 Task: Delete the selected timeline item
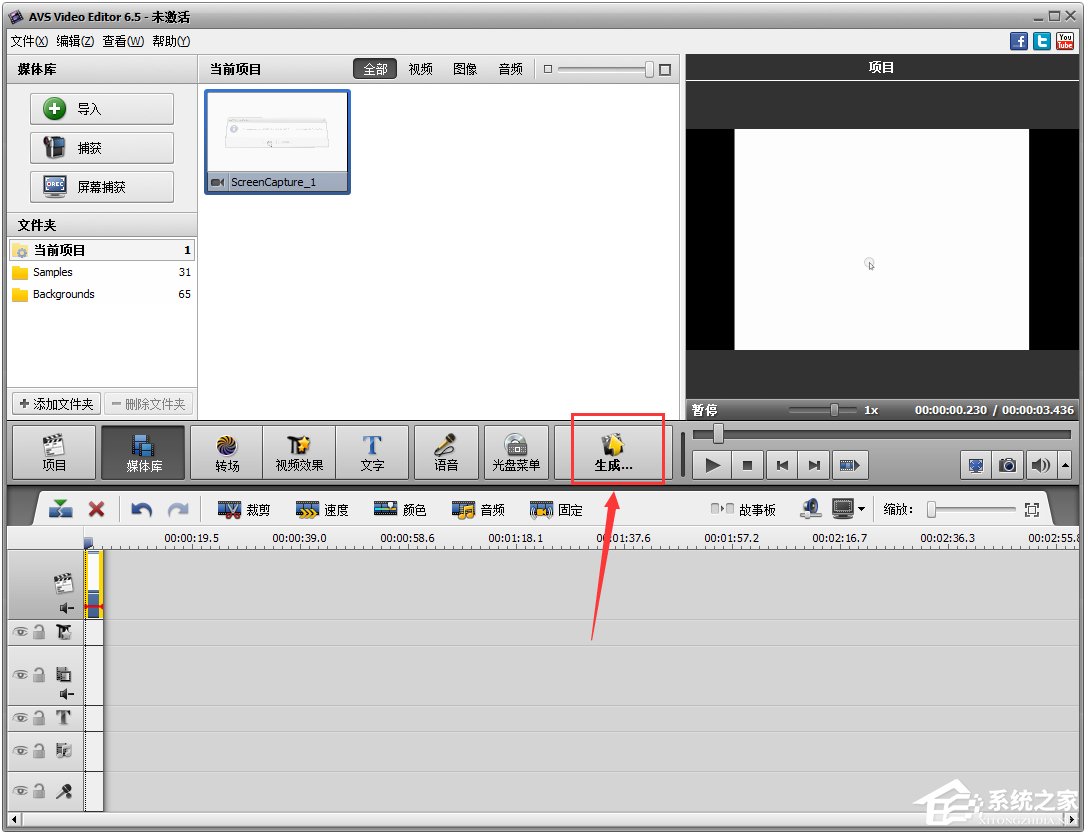pyautogui.click(x=96, y=509)
